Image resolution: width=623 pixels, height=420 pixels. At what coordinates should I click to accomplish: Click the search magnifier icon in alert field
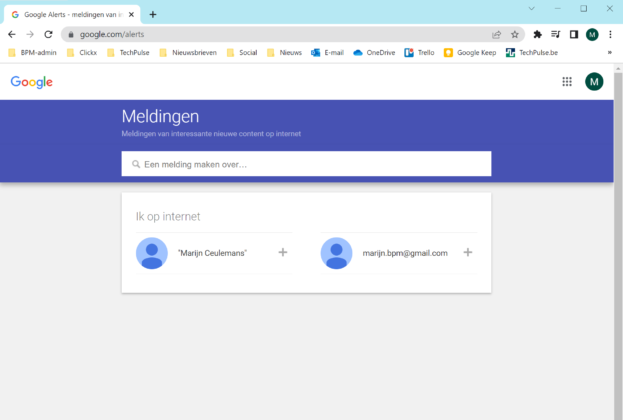click(136, 164)
